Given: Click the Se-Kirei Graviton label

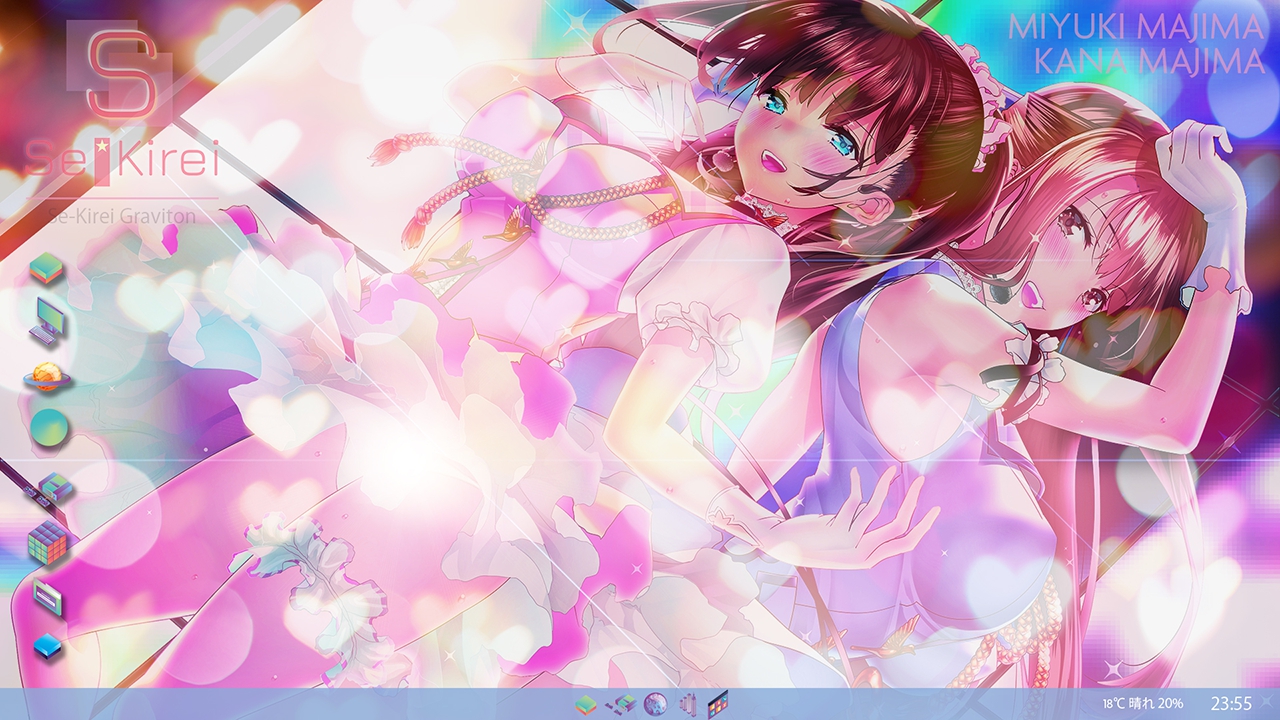Looking at the screenshot, I should pos(122,216).
